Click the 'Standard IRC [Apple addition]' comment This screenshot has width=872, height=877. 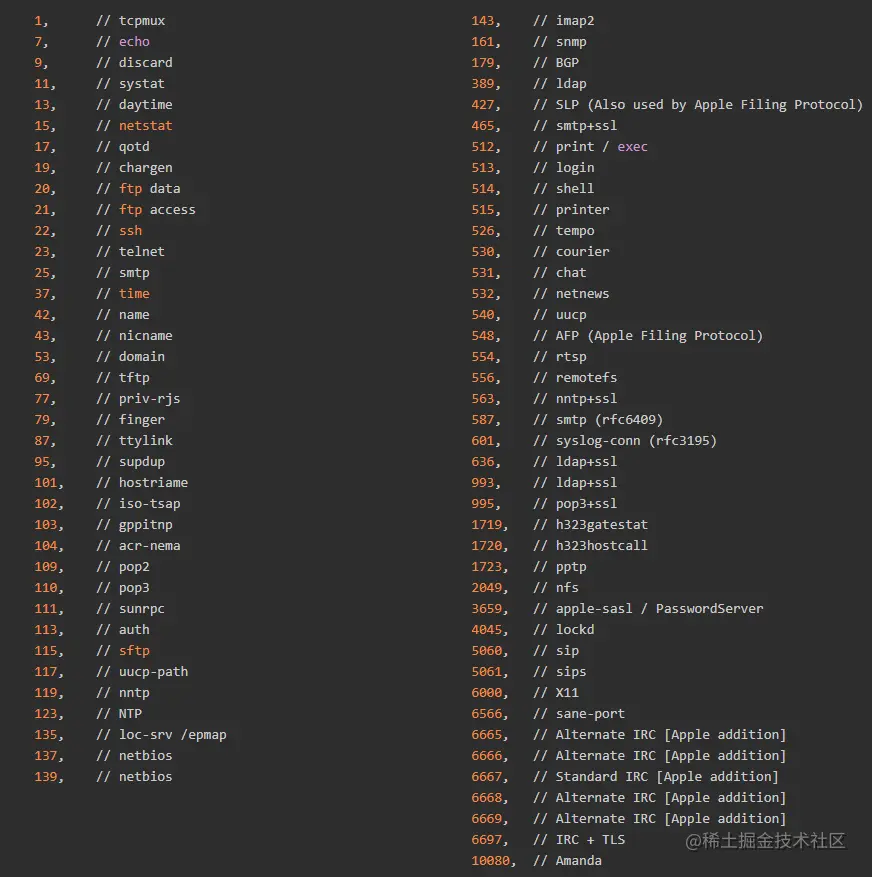[x=667, y=777]
